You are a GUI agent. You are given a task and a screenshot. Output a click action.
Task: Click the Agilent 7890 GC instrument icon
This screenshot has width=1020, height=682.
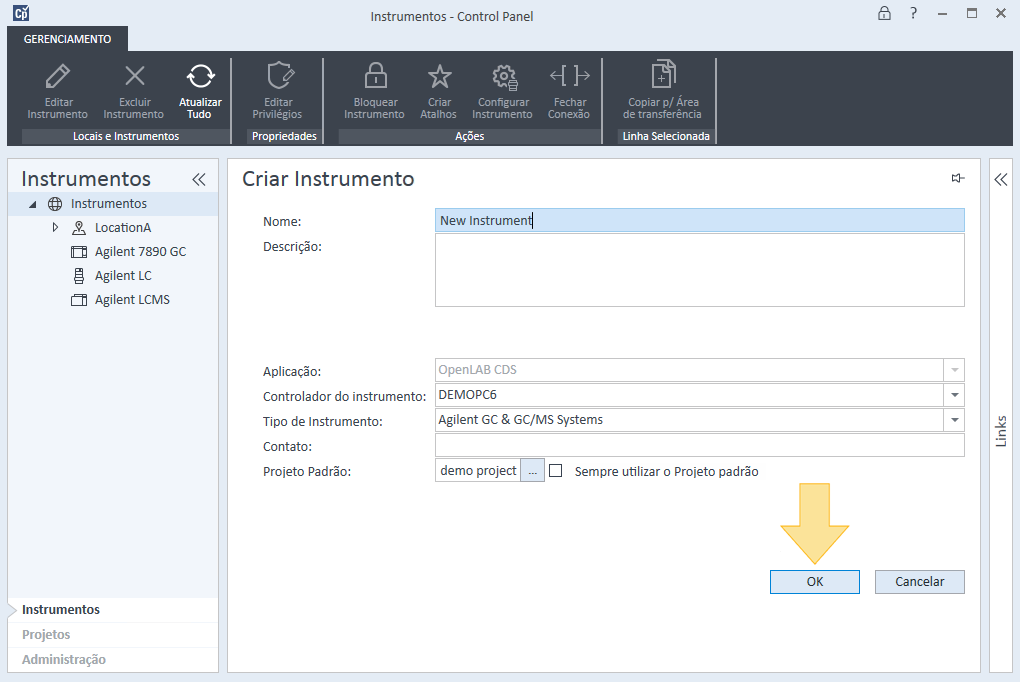point(79,252)
